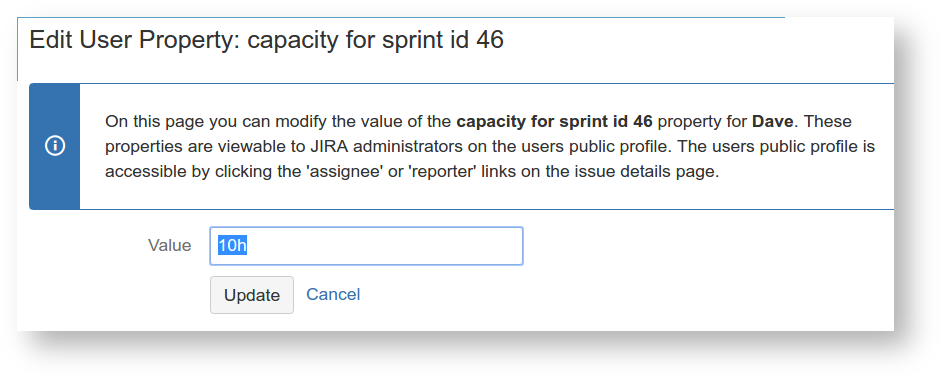Click the blue stripe of the info panel
Viewport: 942px width, 379px height.
(x=55, y=147)
